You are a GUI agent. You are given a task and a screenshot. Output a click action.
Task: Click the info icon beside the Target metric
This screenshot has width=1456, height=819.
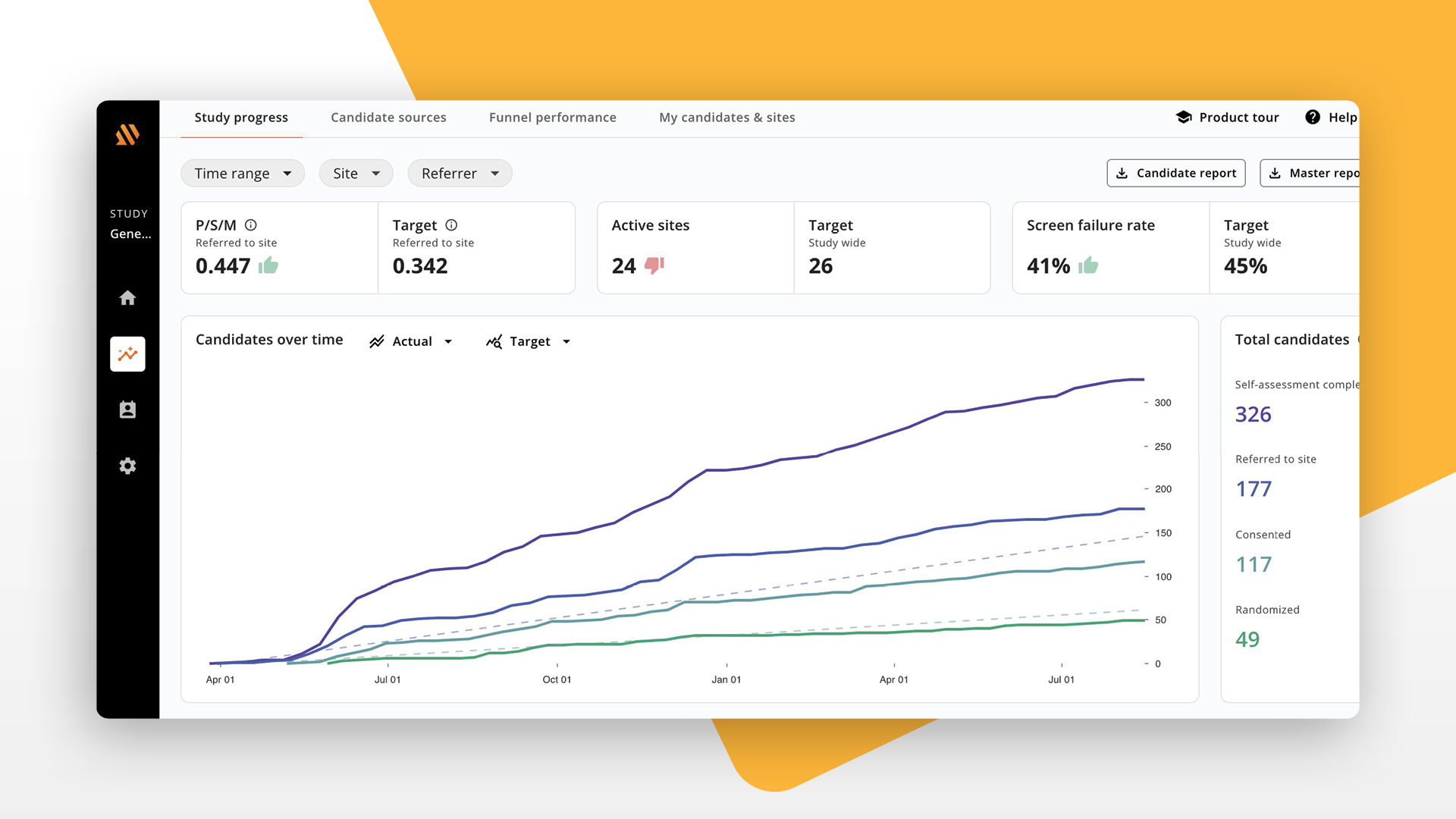[x=452, y=224]
